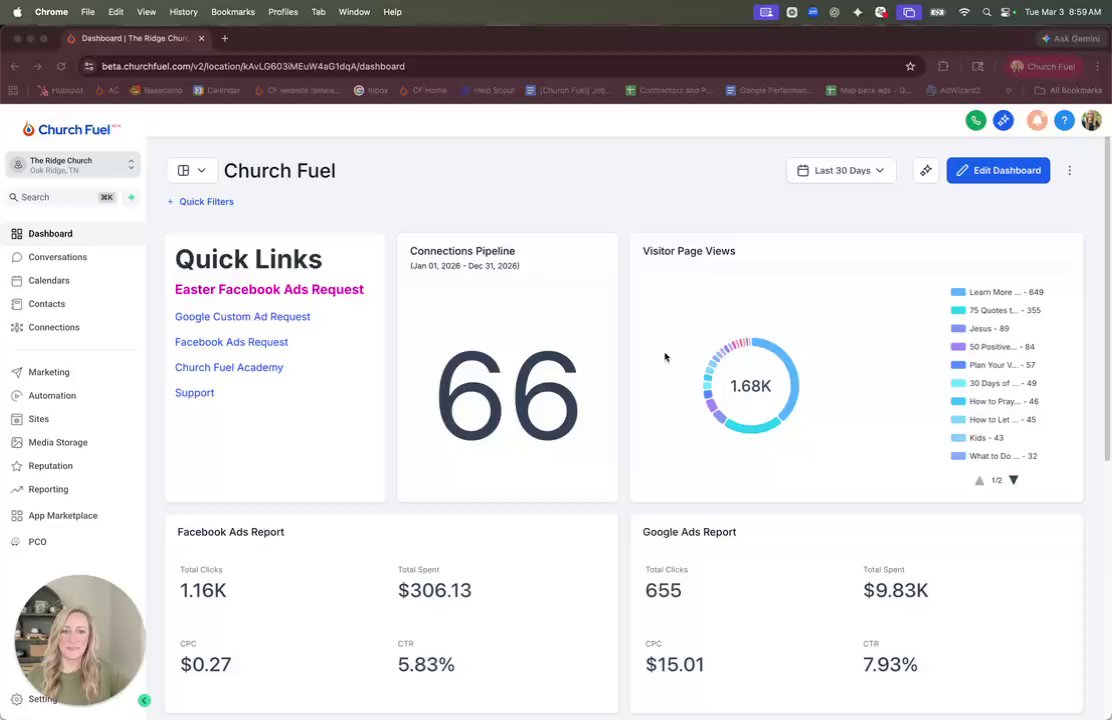
Task: Open the Bookmarks menu in the menu bar
Action: pyautogui.click(x=233, y=12)
